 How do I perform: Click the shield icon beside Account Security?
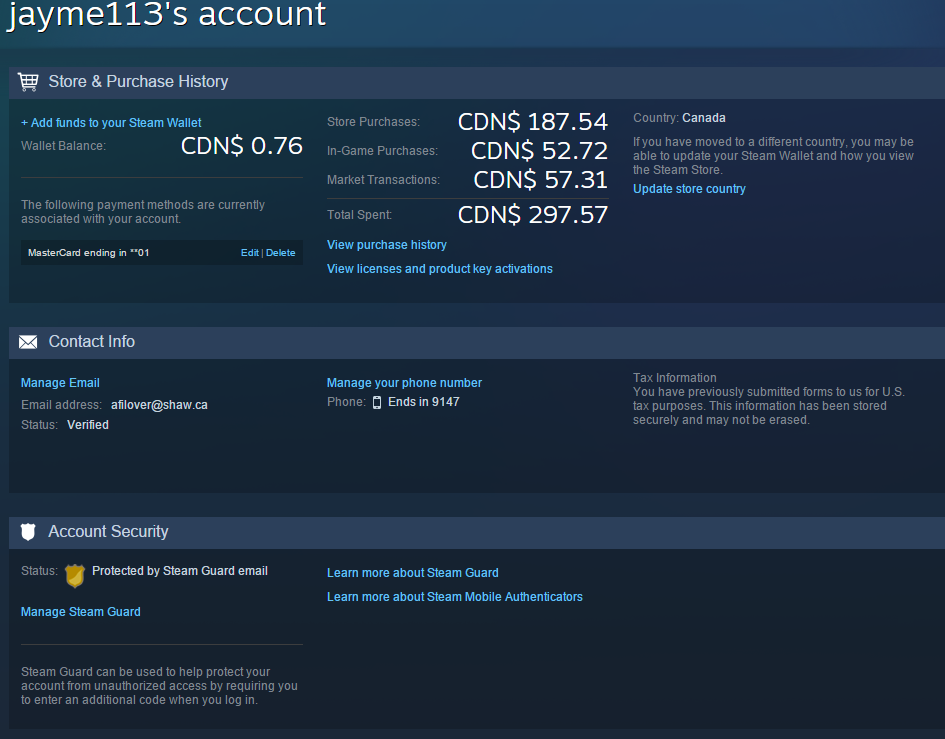[x=28, y=532]
